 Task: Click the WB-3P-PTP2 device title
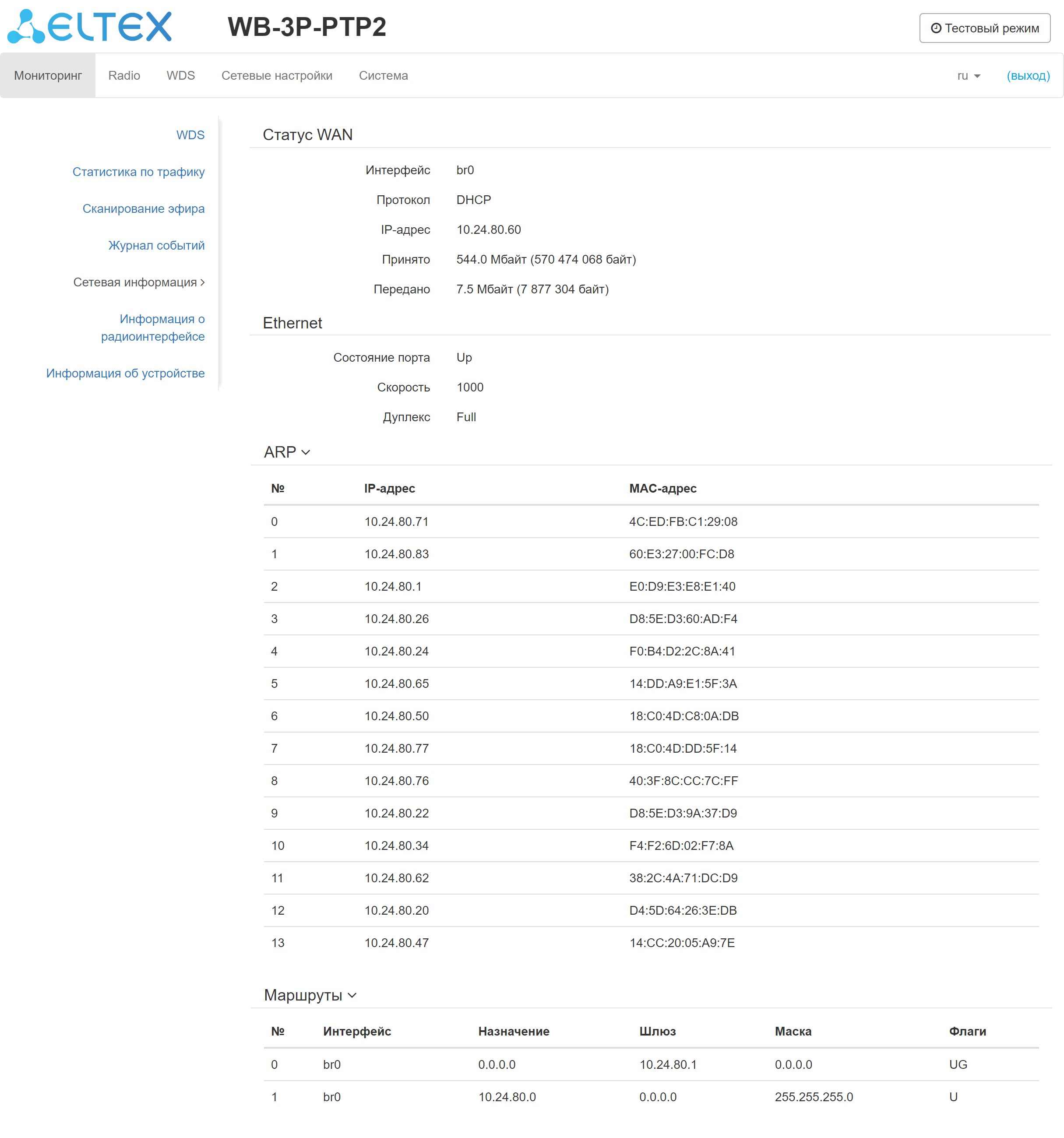[307, 27]
